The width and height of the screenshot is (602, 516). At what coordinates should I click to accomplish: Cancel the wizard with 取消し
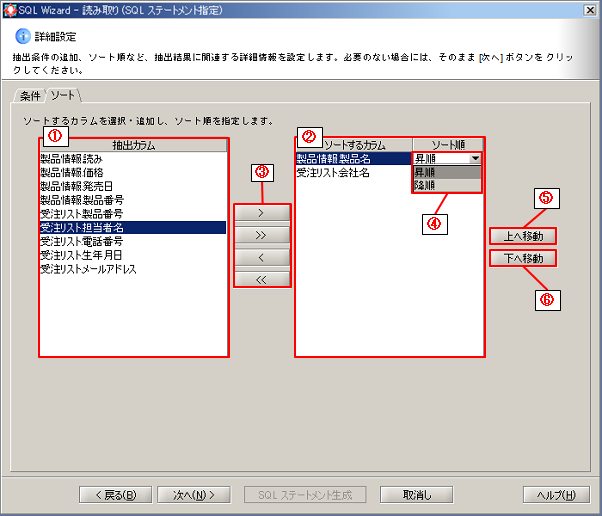click(418, 495)
